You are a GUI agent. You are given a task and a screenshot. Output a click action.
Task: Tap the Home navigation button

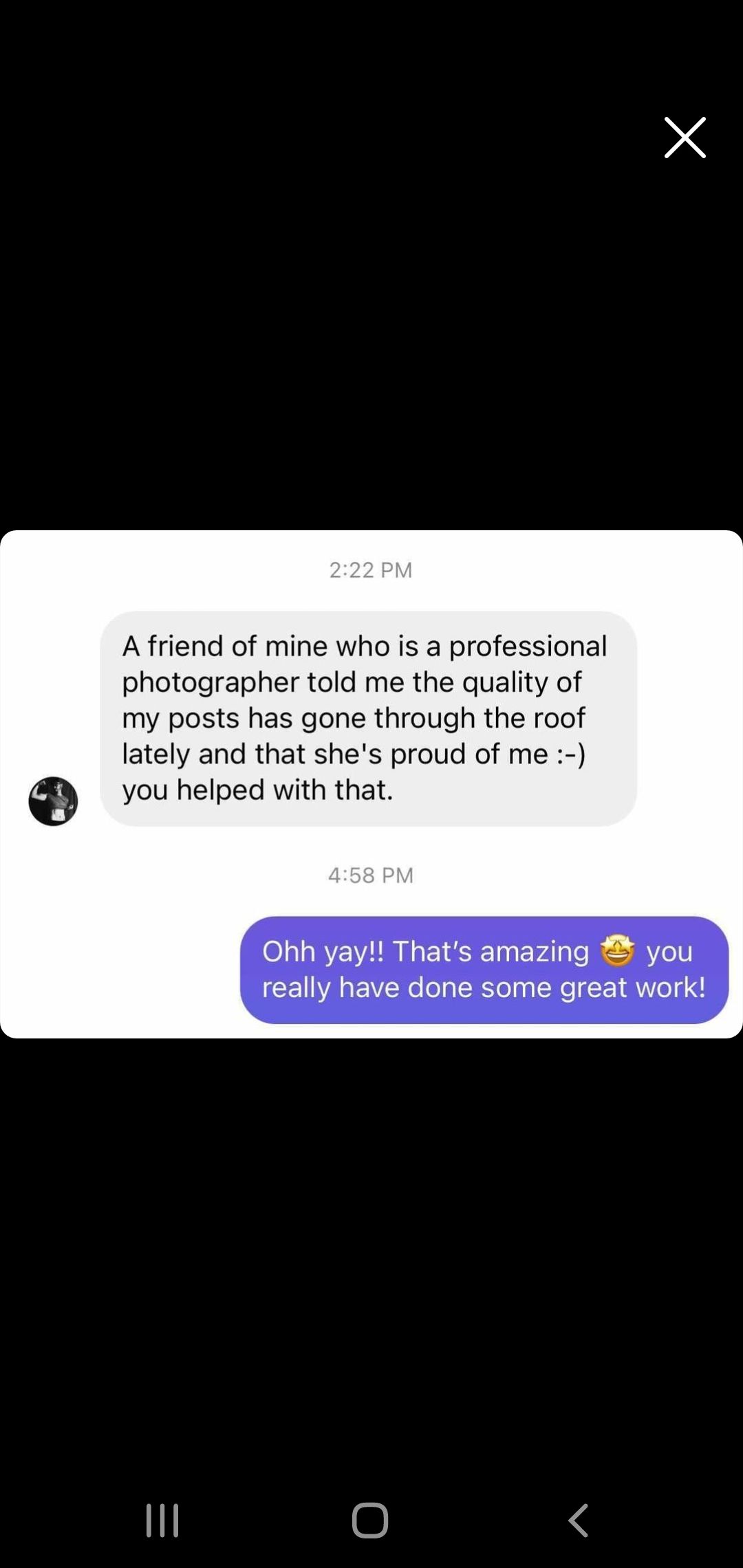point(370,1520)
